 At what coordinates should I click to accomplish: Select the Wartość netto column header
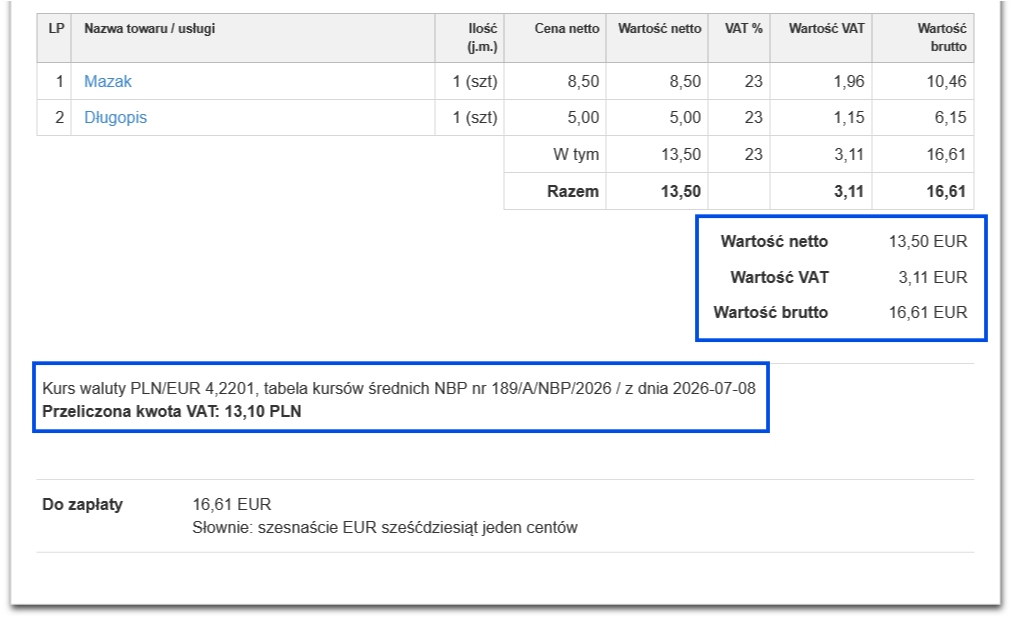(x=660, y=28)
